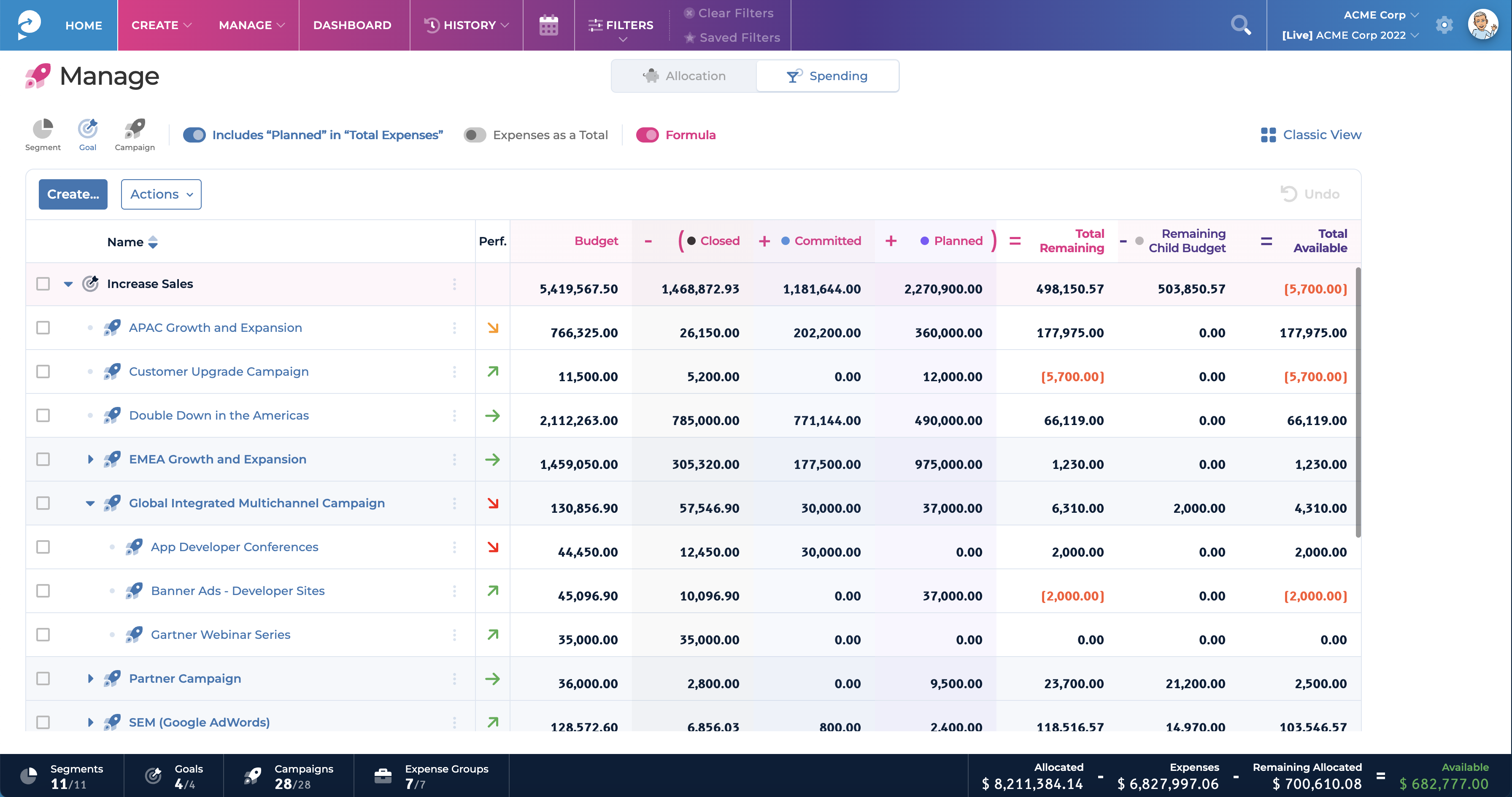
Task: Open the DASHBOARD page
Action: [352, 25]
